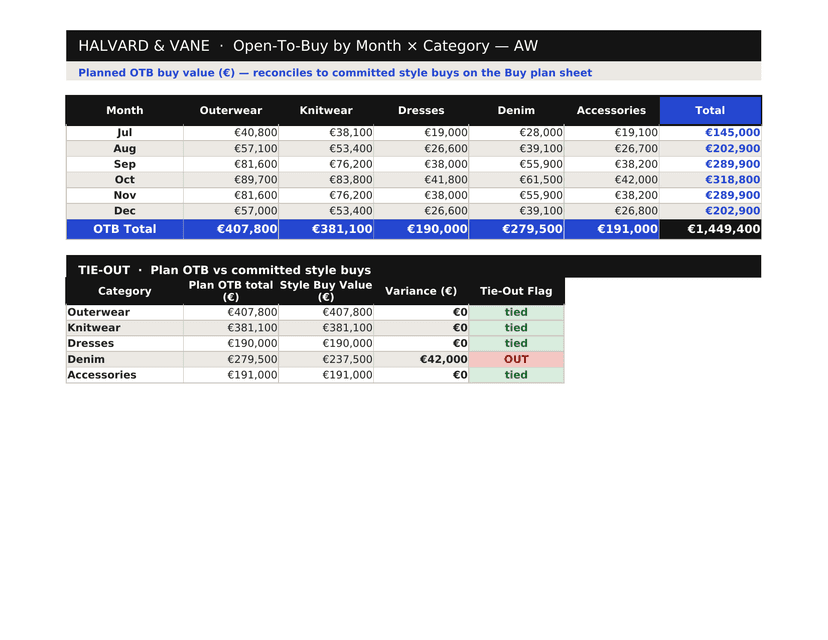Click the Tie-Out Flag header

pos(516,291)
